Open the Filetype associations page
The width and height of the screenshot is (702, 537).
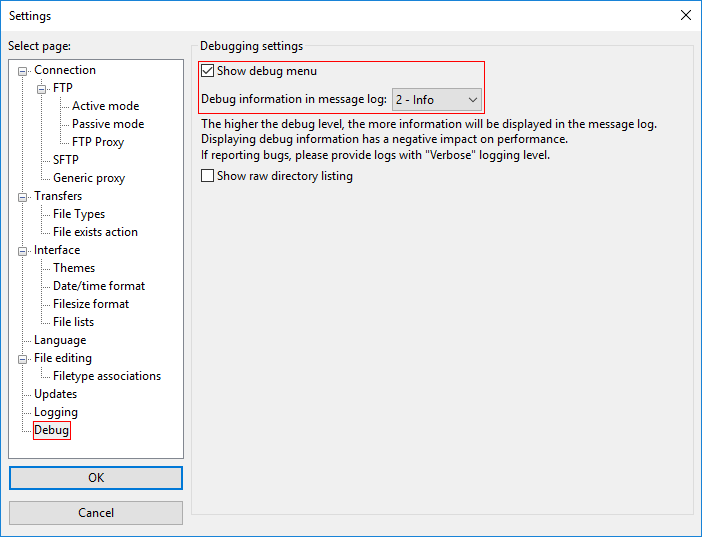point(107,376)
